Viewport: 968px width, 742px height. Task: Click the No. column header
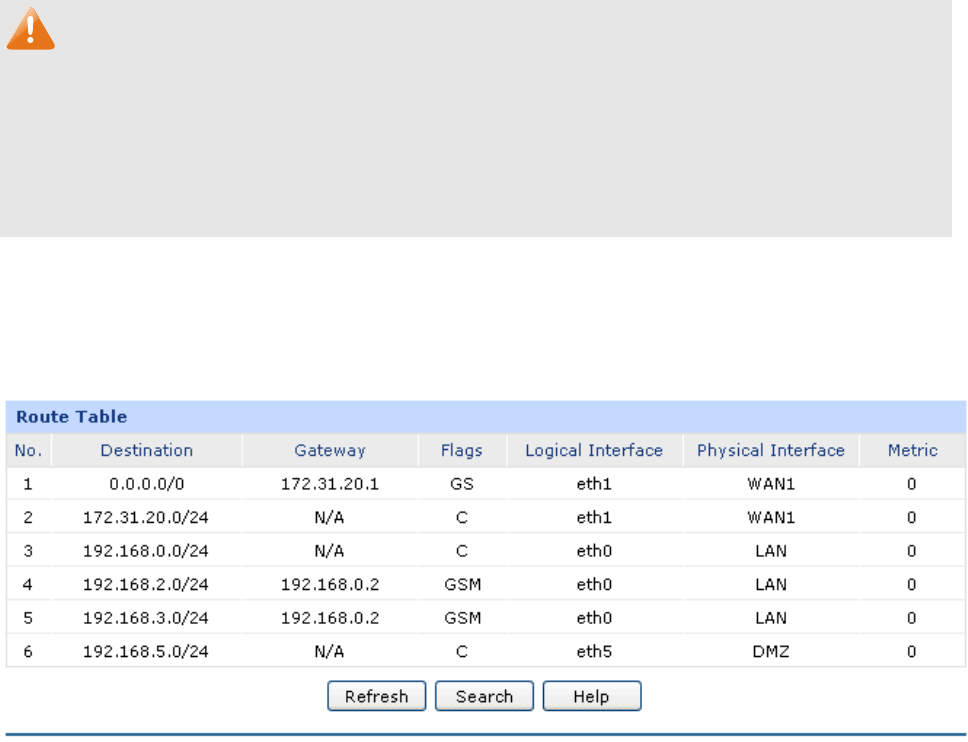click(28, 451)
